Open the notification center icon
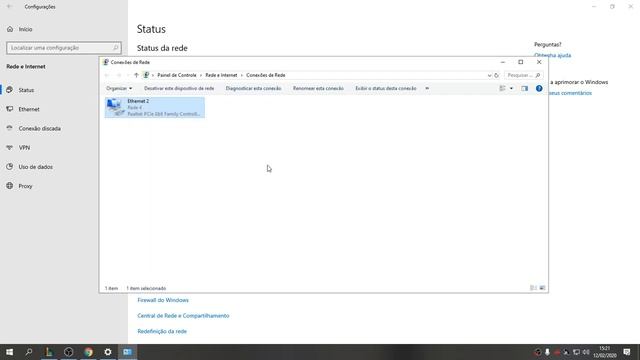640x360 pixels. click(627, 352)
